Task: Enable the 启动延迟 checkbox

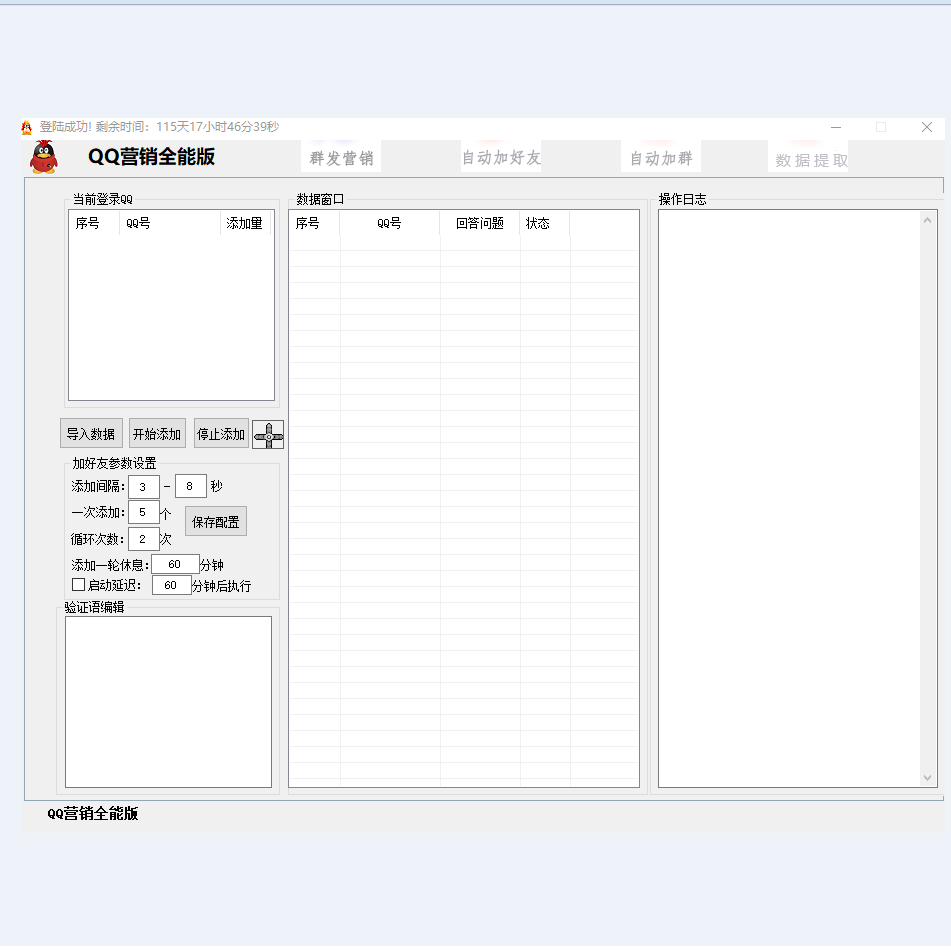Action: pyautogui.click(x=79, y=585)
